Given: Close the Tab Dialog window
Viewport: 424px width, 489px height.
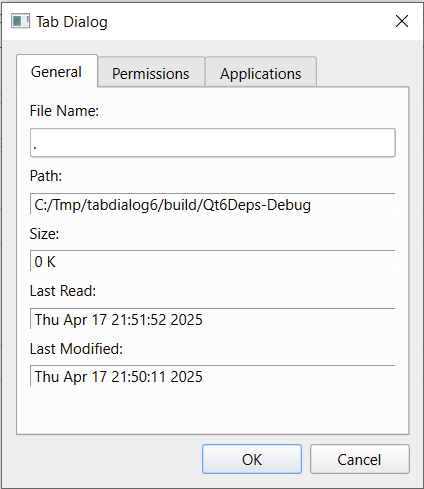Looking at the screenshot, I should coord(402,21).
